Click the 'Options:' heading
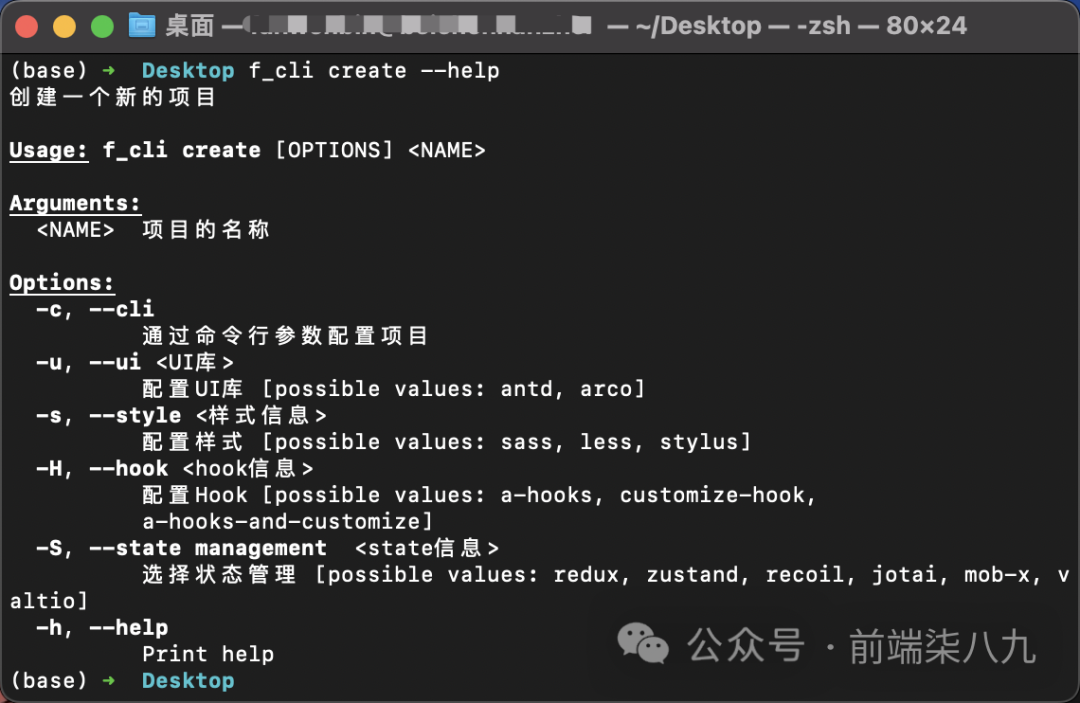1080x703 pixels. pyautogui.click(x=62, y=283)
